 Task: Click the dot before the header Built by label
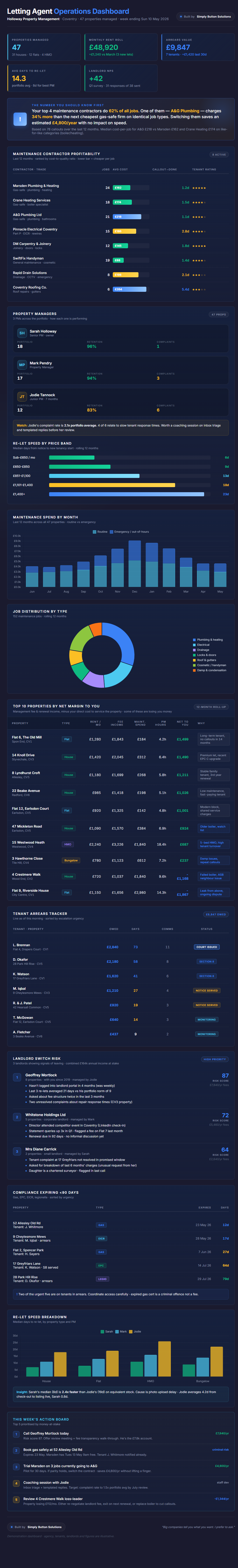(181, 17)
